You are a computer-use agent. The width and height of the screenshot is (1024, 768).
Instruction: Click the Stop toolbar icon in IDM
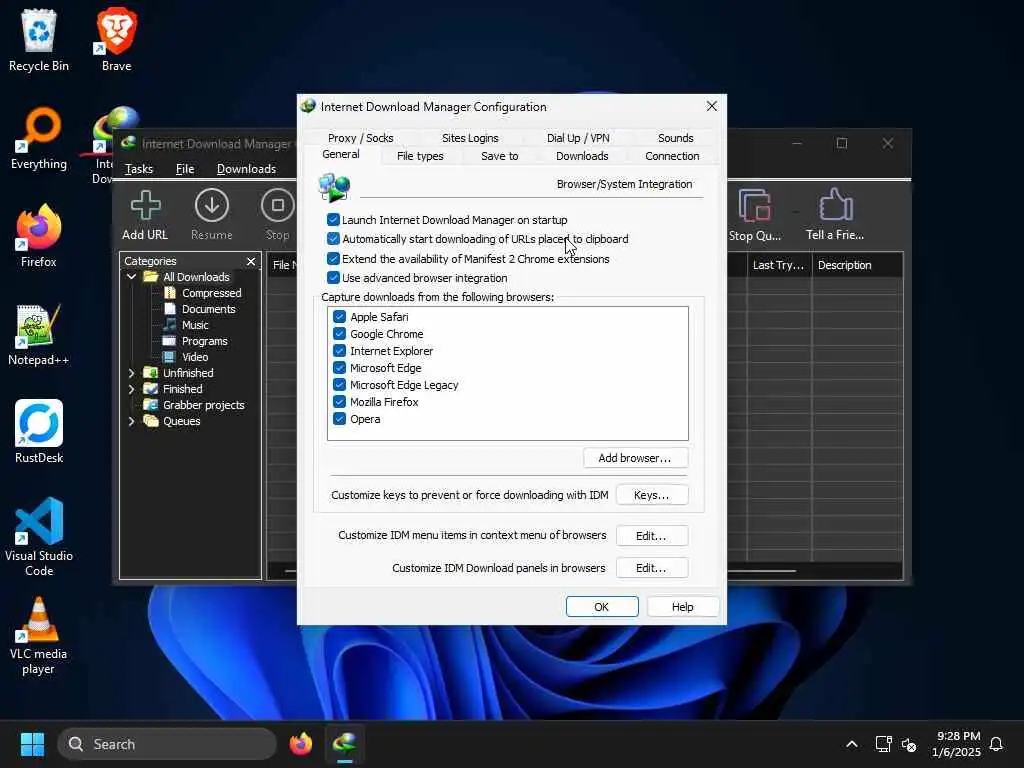coord(278,215)
